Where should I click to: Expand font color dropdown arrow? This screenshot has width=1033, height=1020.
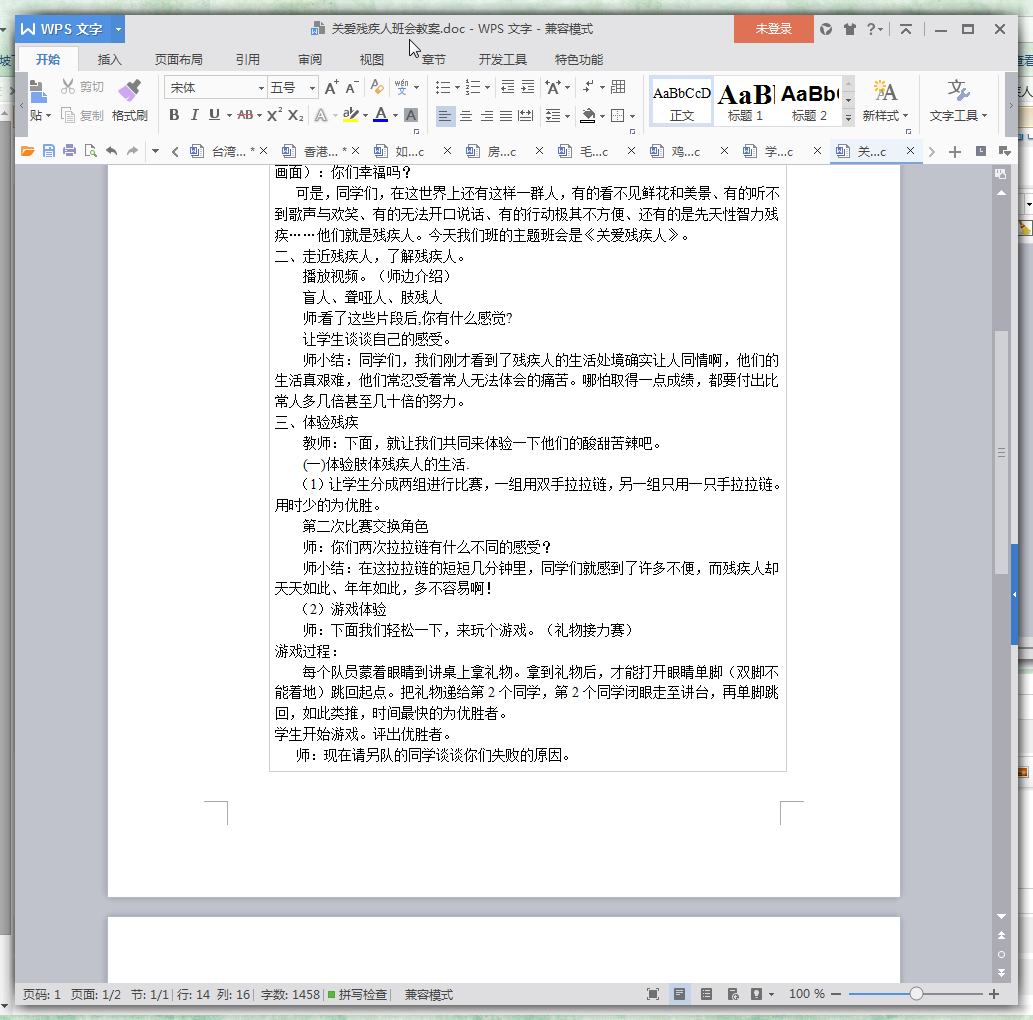click(395, 116)
